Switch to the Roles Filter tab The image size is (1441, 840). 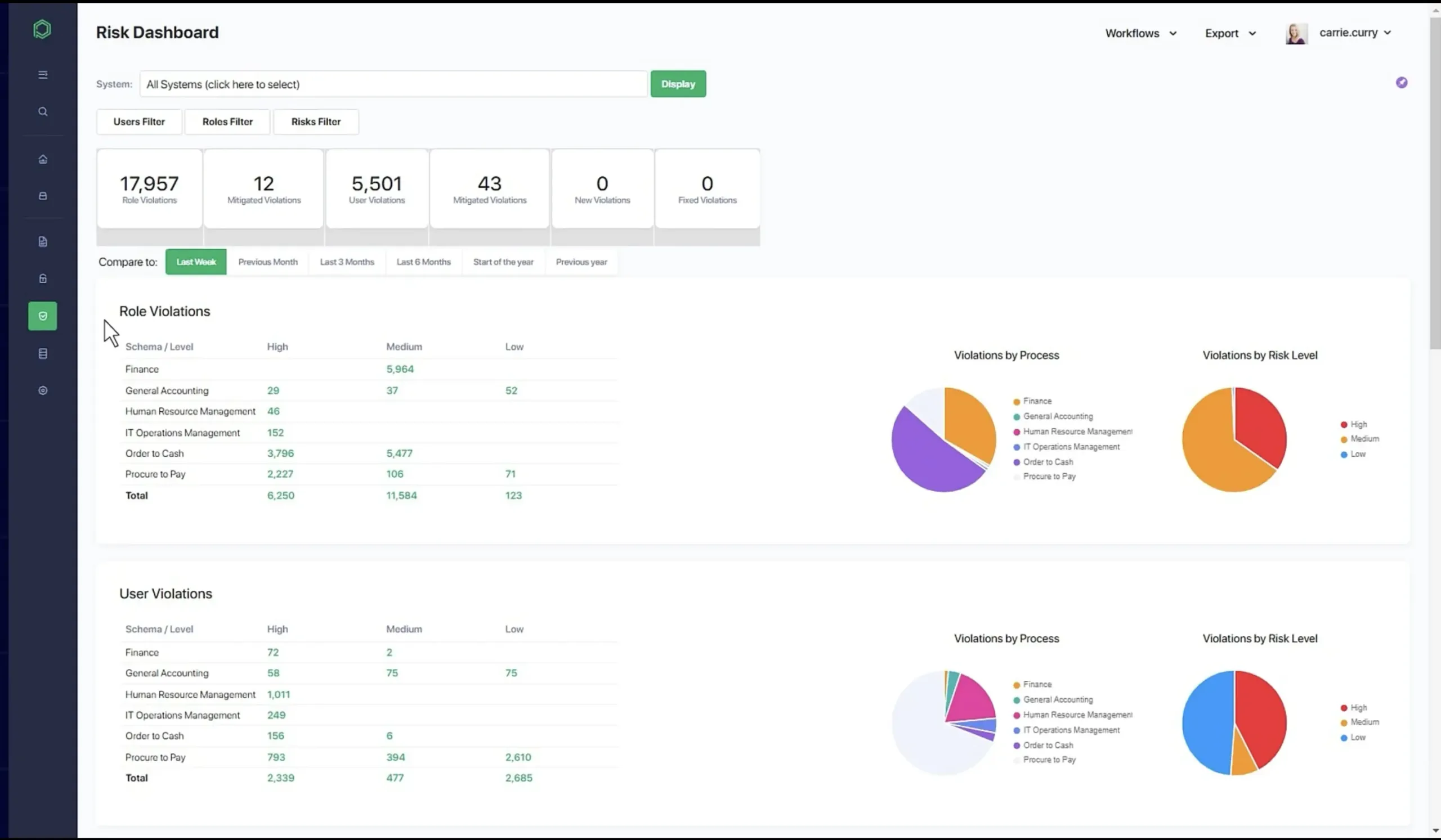pyautogui.click(x=227, y=122)
